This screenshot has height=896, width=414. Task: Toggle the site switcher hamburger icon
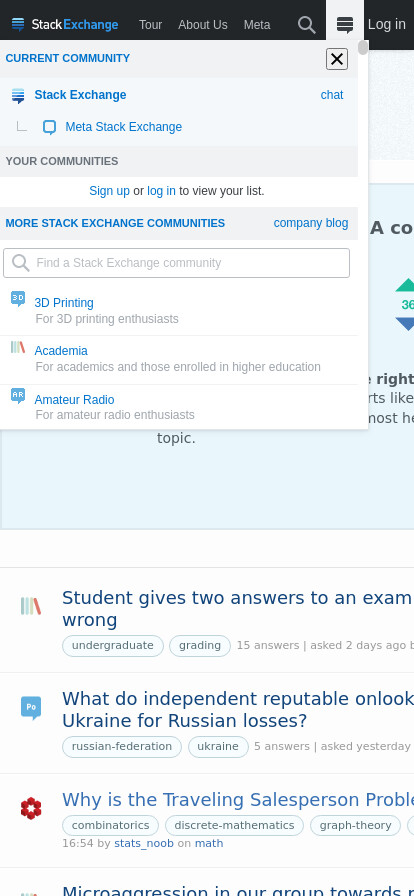coord(345,25)
